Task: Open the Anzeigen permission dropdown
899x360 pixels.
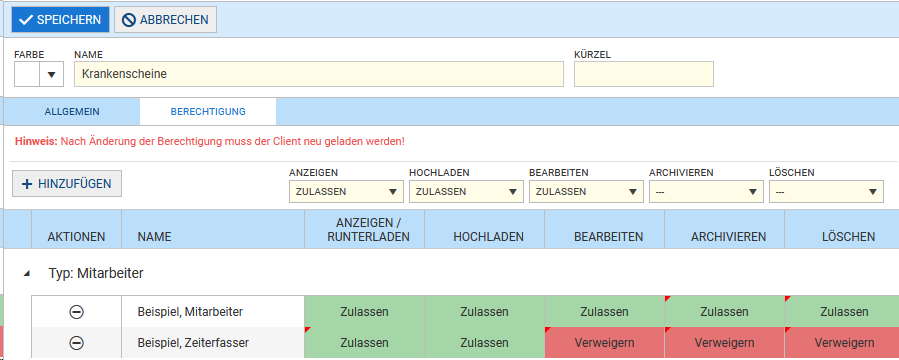Action: point(346,191)
